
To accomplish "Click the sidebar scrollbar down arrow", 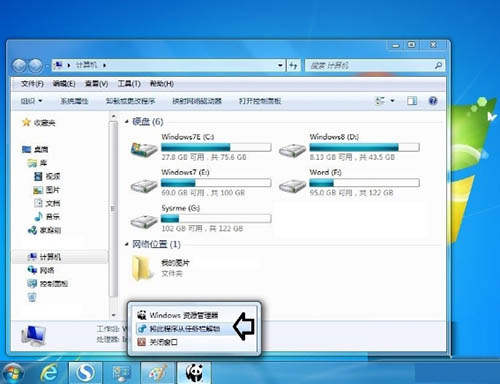I will [113, 315].
